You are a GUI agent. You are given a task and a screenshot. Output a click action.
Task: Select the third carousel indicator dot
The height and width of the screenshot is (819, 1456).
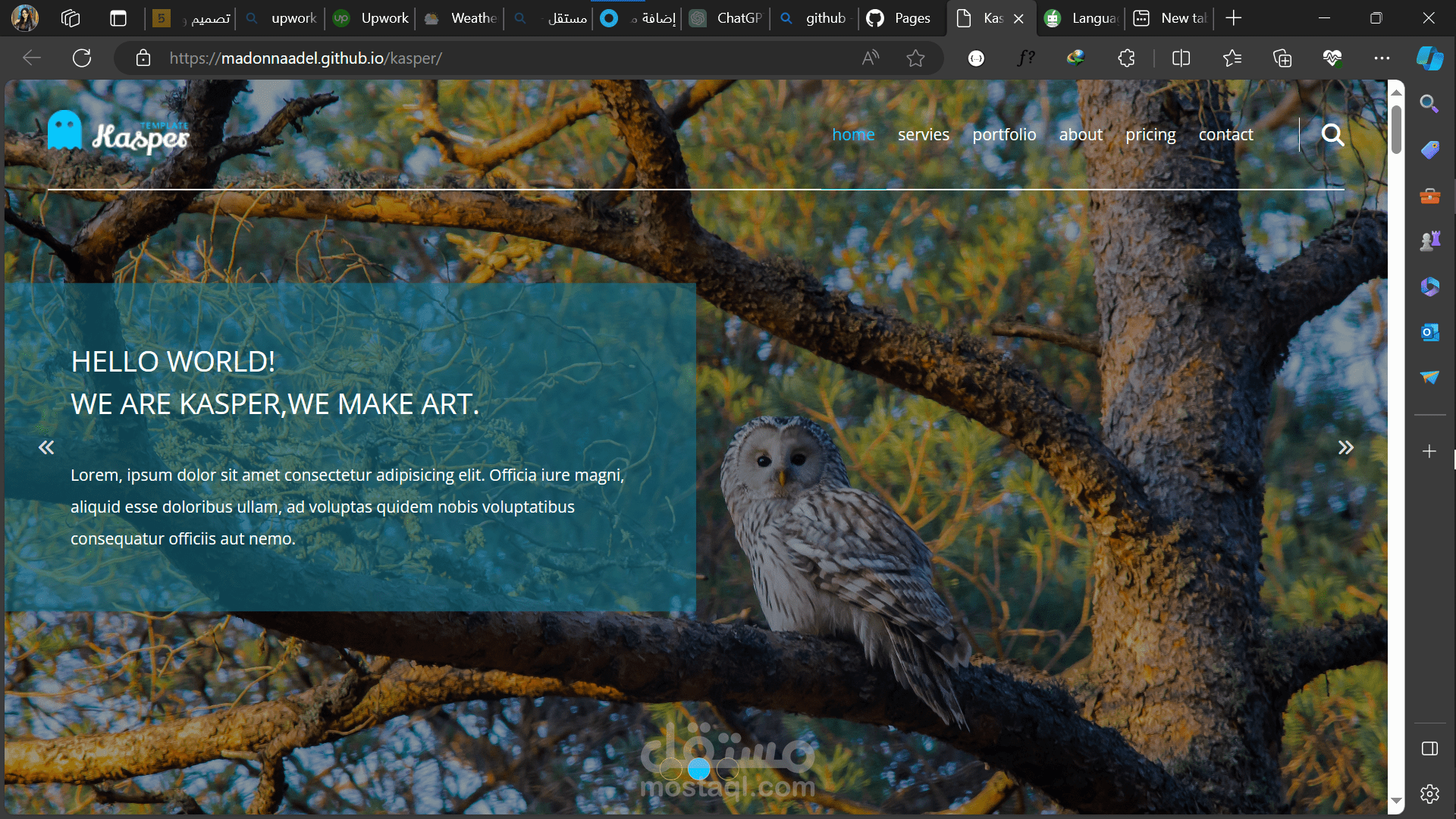727,769
